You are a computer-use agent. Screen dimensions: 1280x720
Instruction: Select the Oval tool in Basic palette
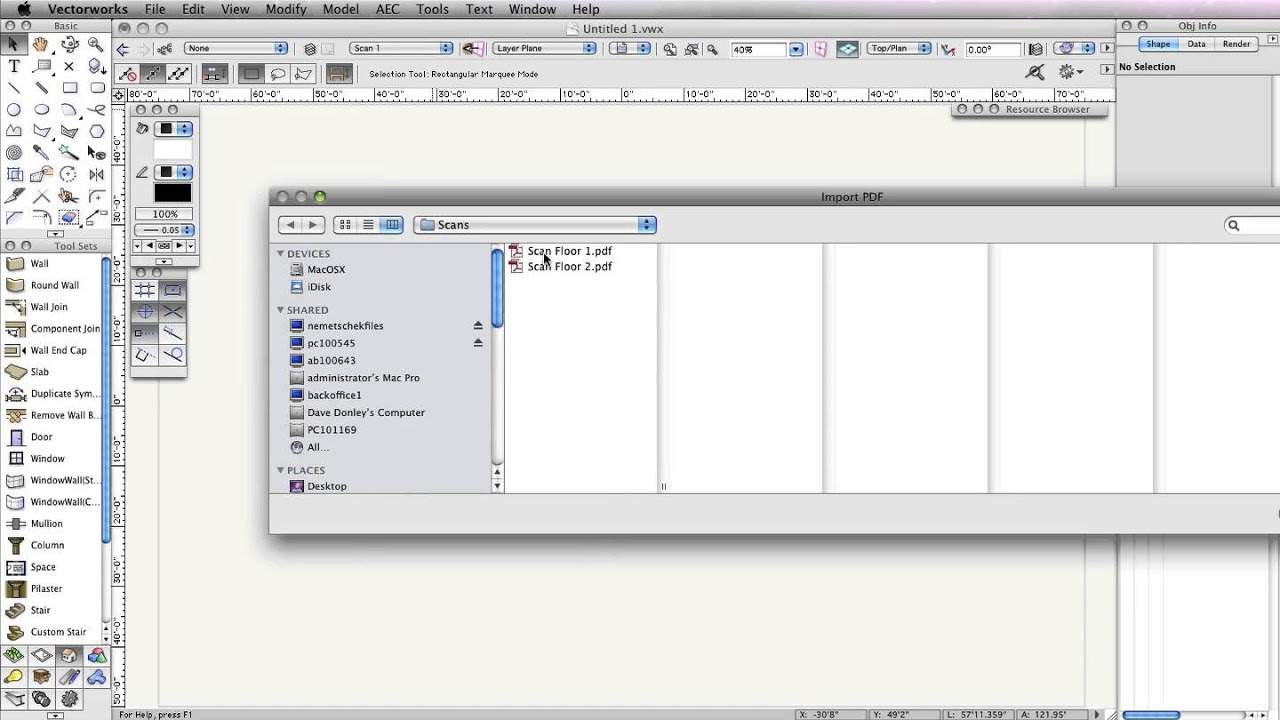[x=41, y=110]
